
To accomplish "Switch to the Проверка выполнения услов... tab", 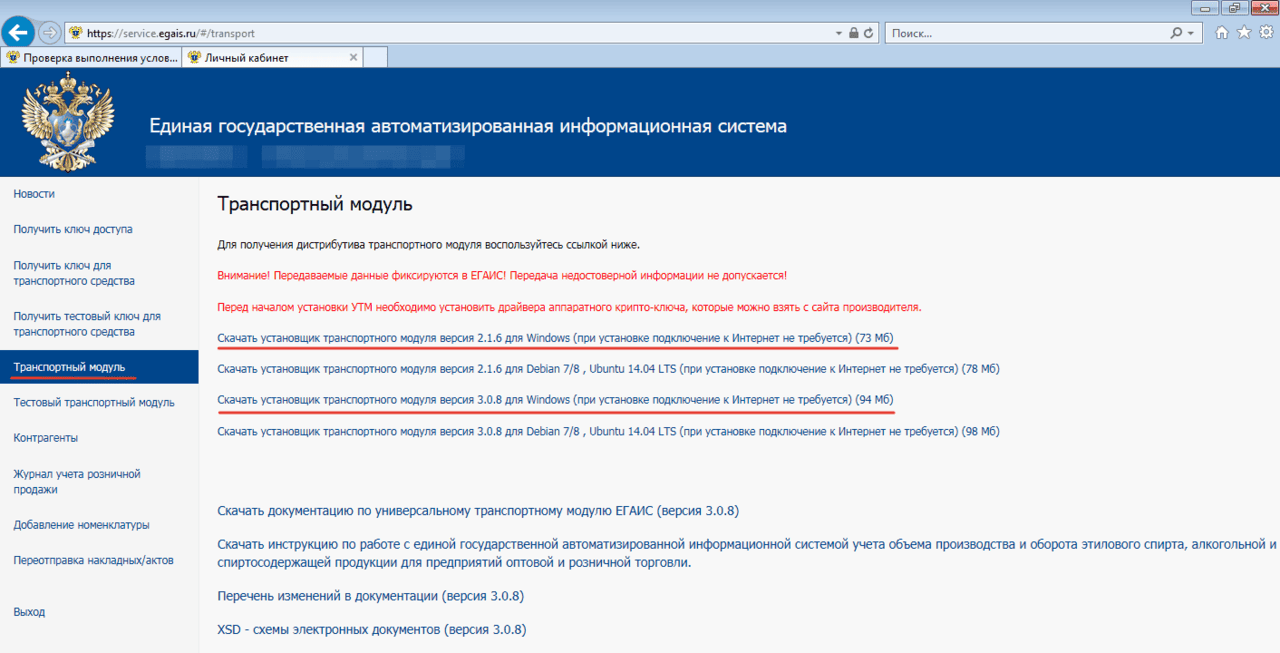I will (x=91, y=58).
